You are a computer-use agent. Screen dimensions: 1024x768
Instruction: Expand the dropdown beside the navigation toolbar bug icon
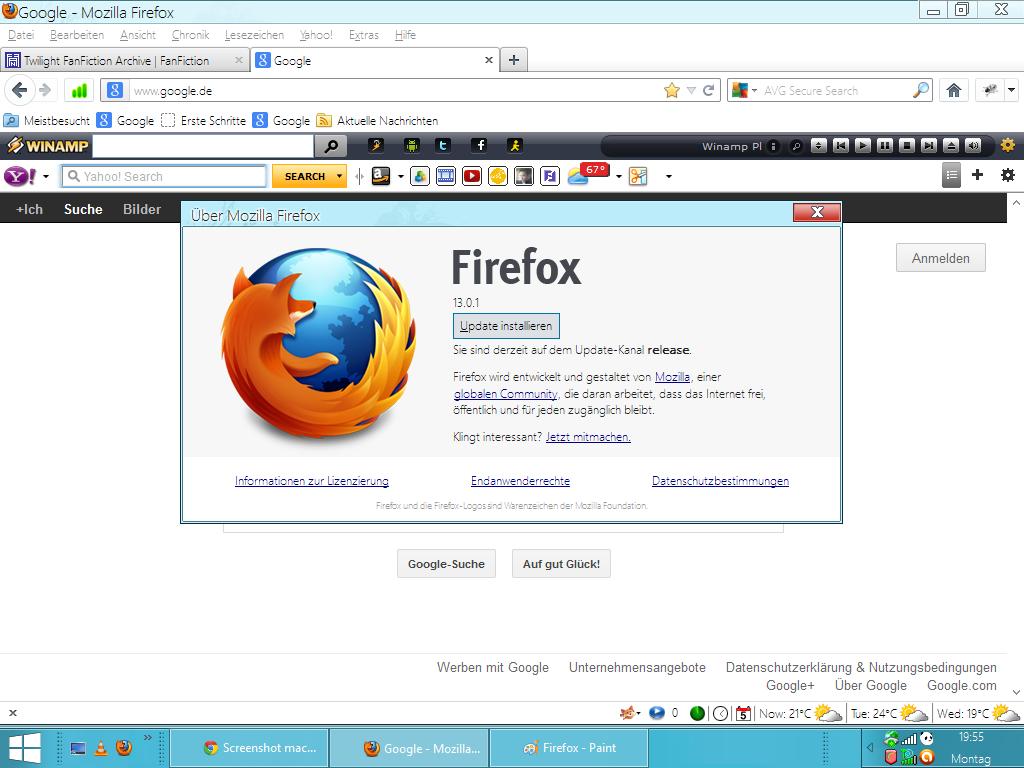point(1012,90)
